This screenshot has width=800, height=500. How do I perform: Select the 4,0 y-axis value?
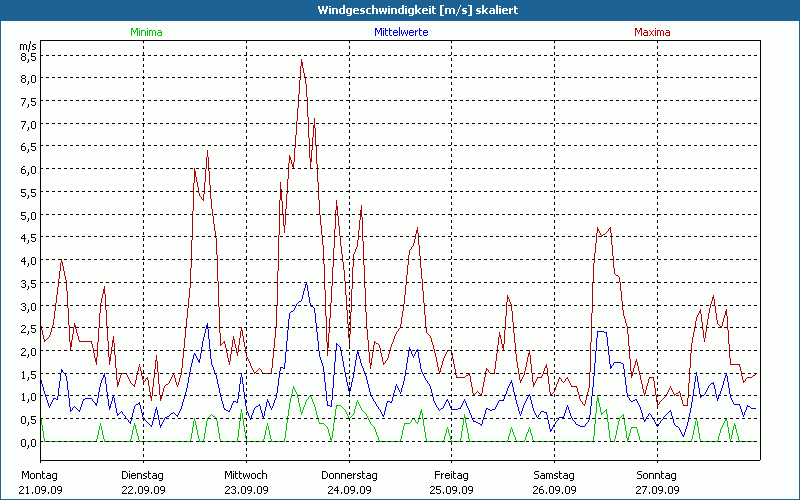point(28,261)
